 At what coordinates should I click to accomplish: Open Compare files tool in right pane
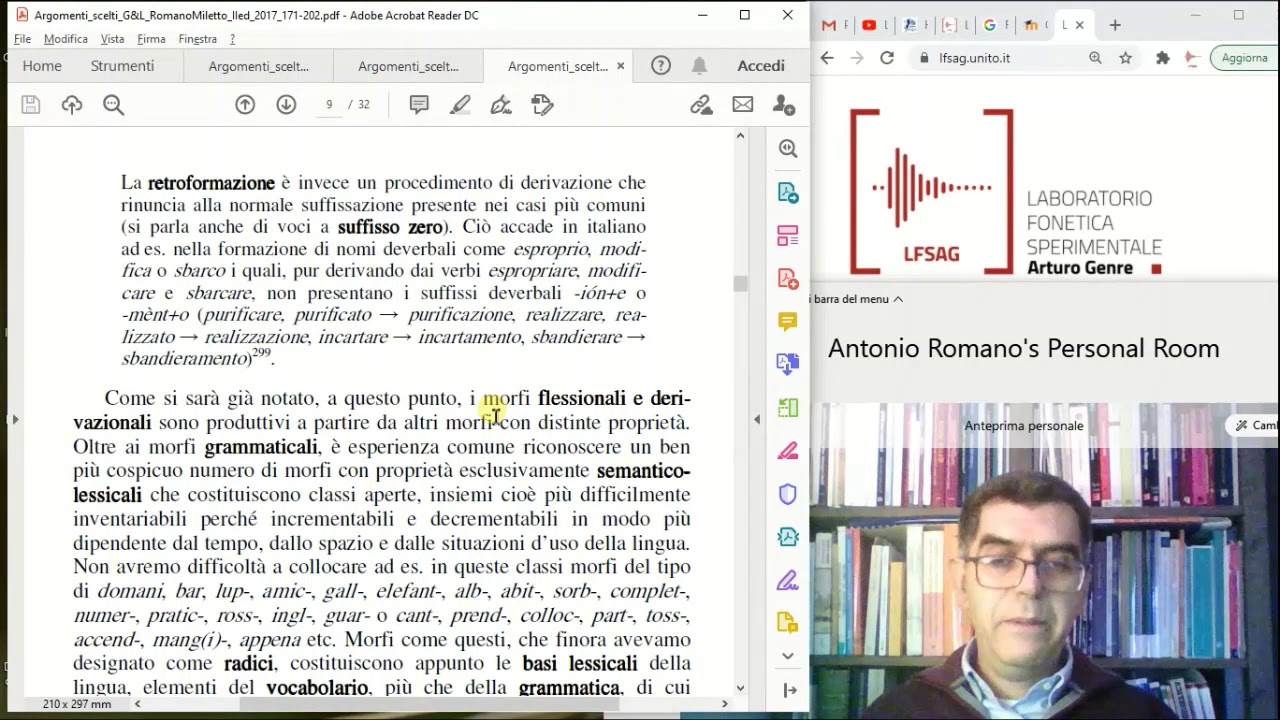[x=788, y=407]
